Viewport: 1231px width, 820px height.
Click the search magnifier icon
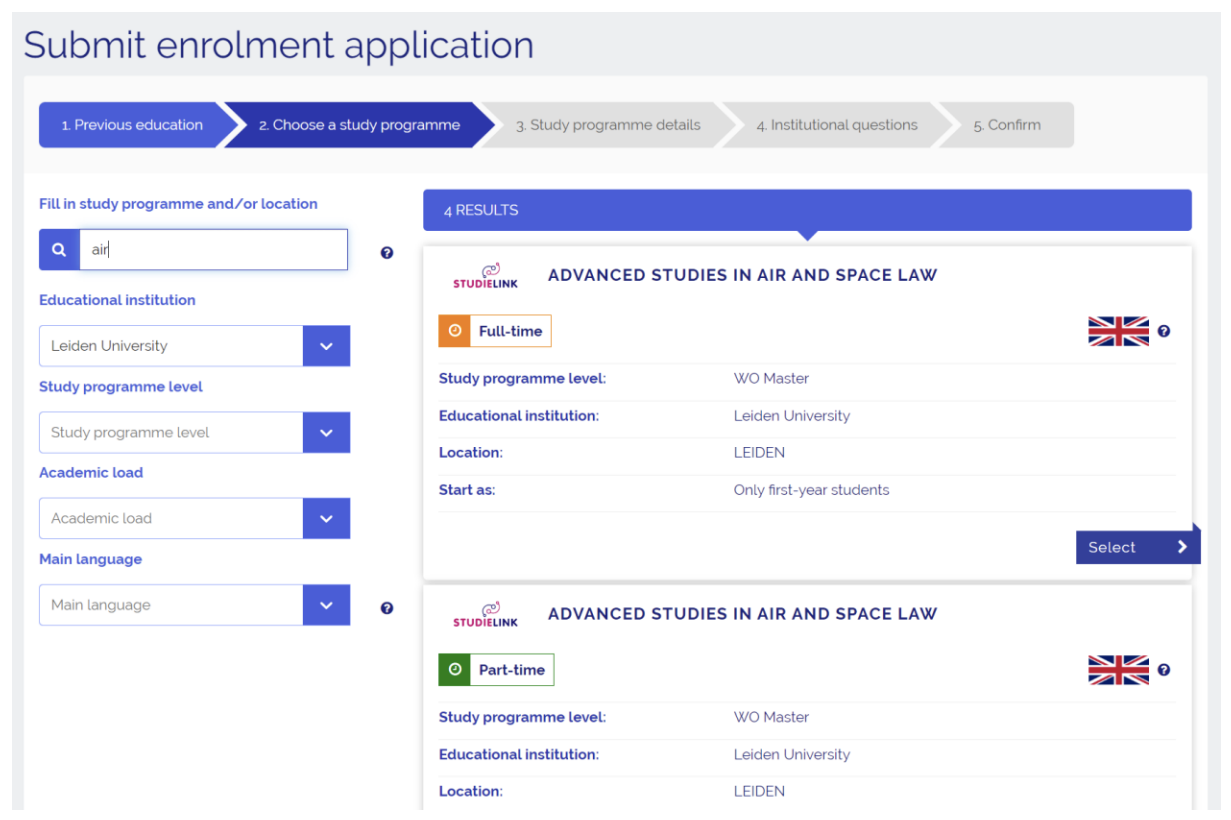(59, 250)
